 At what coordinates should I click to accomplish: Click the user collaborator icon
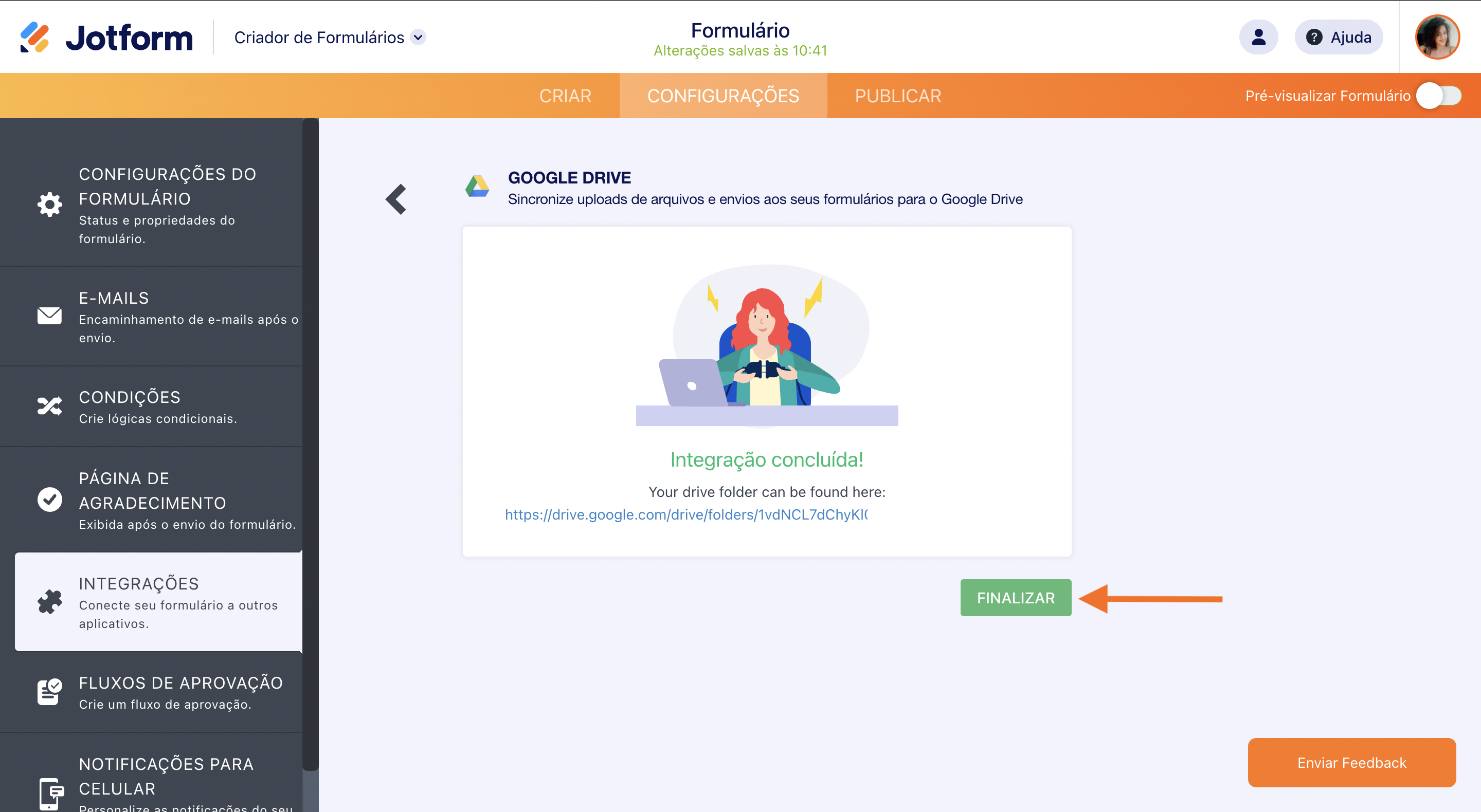tap(1258, 38)
